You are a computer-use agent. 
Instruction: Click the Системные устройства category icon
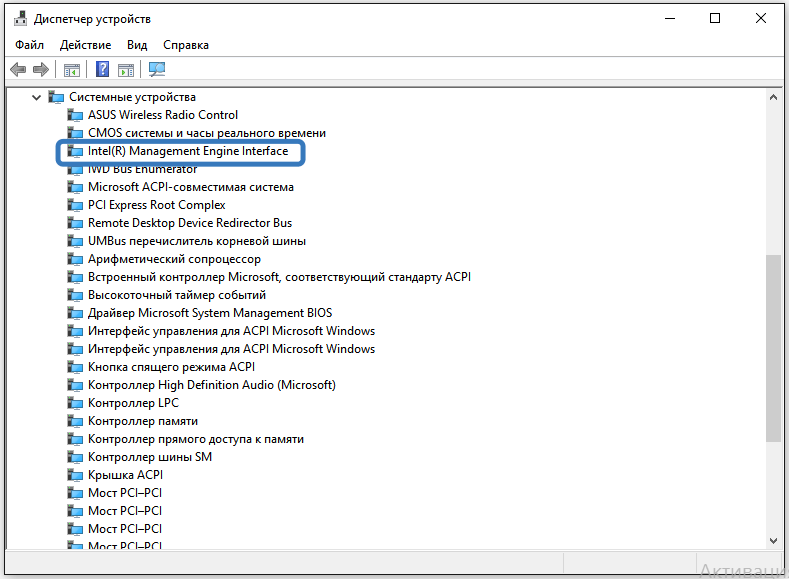pyautogui.click(x=56, y=97)
